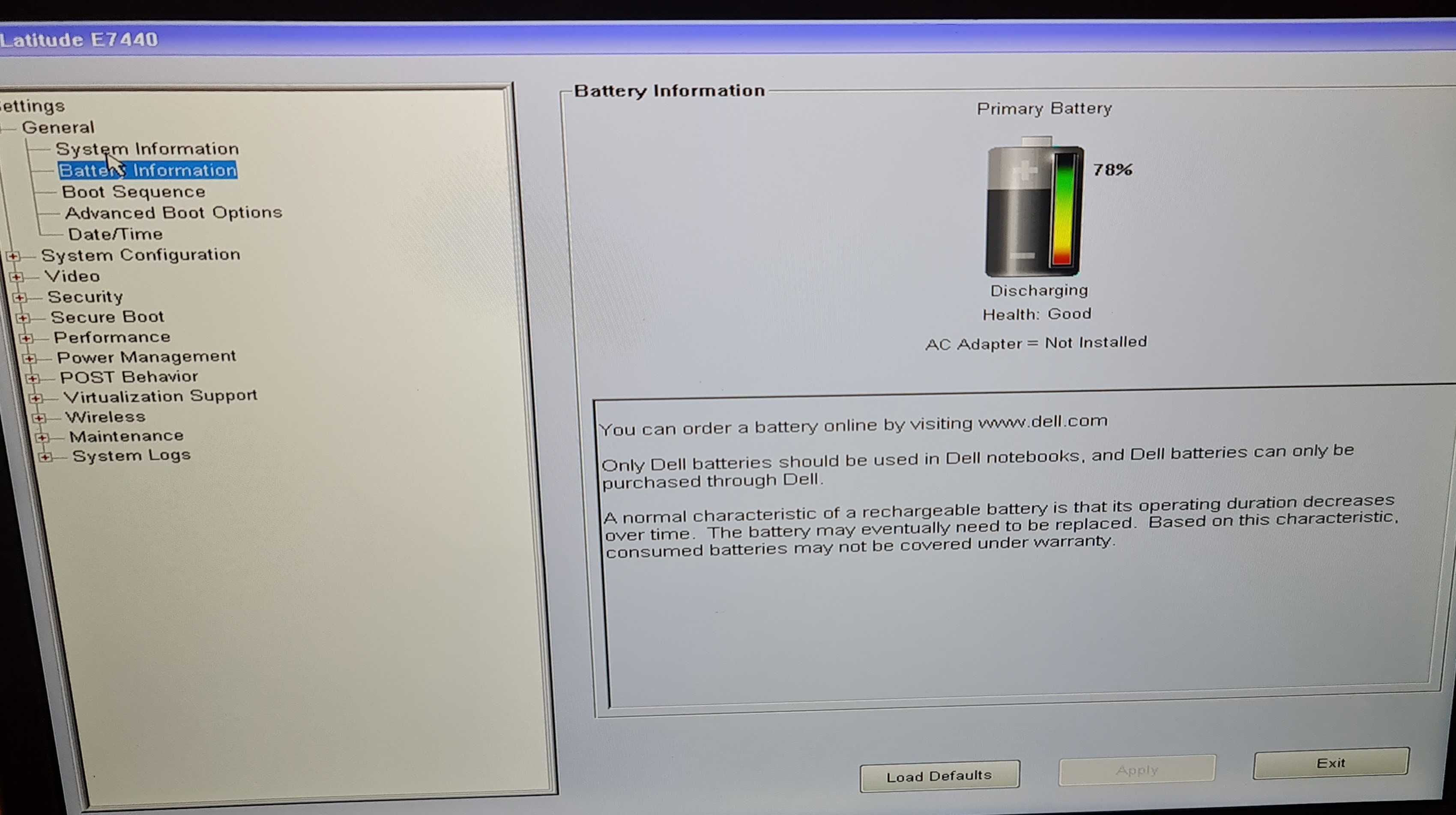Open the Date/Time settings
The width and height of the screenshot is (1456, 815).
point(115,233)
